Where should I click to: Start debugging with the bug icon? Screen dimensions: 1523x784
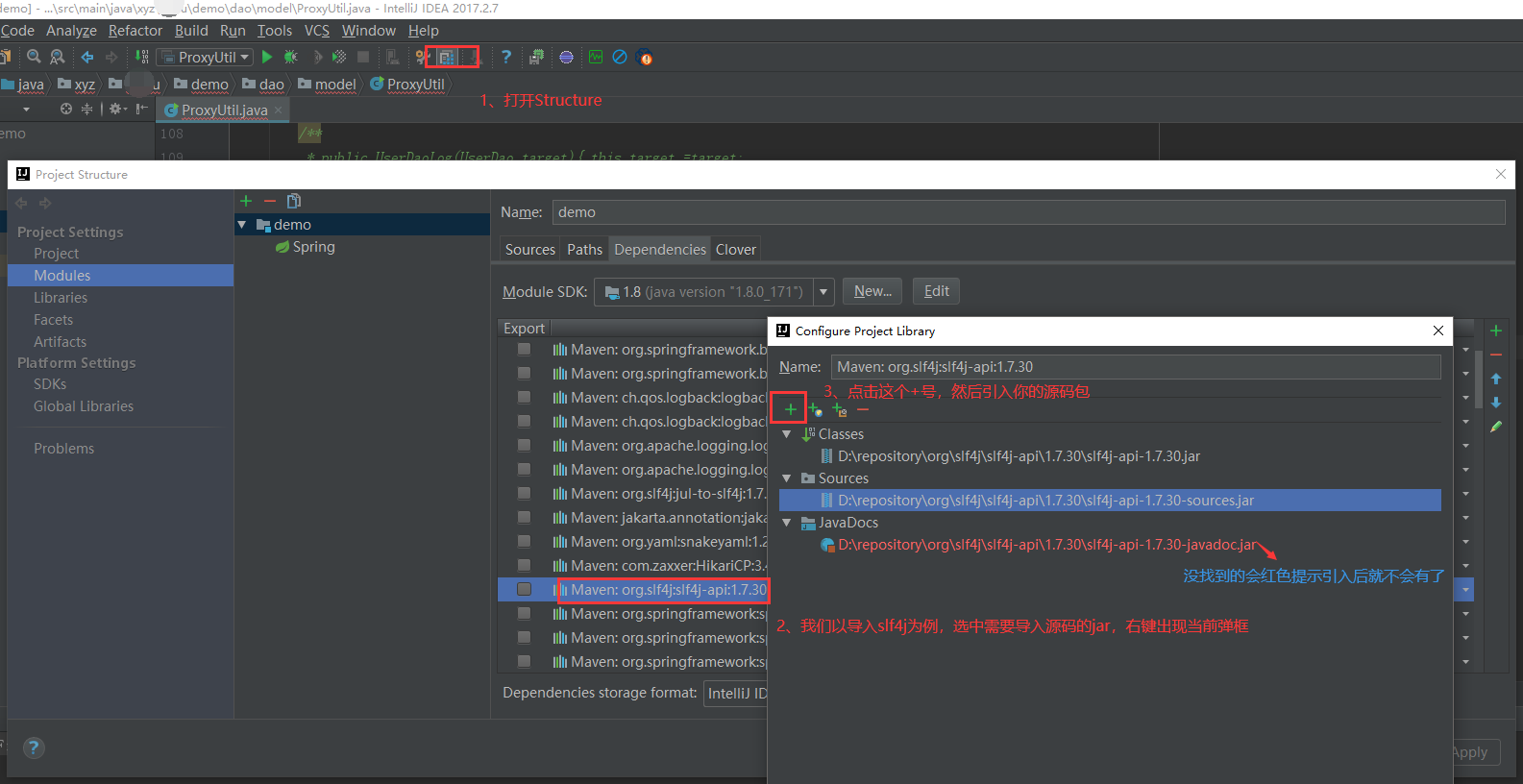coord(291,57)
